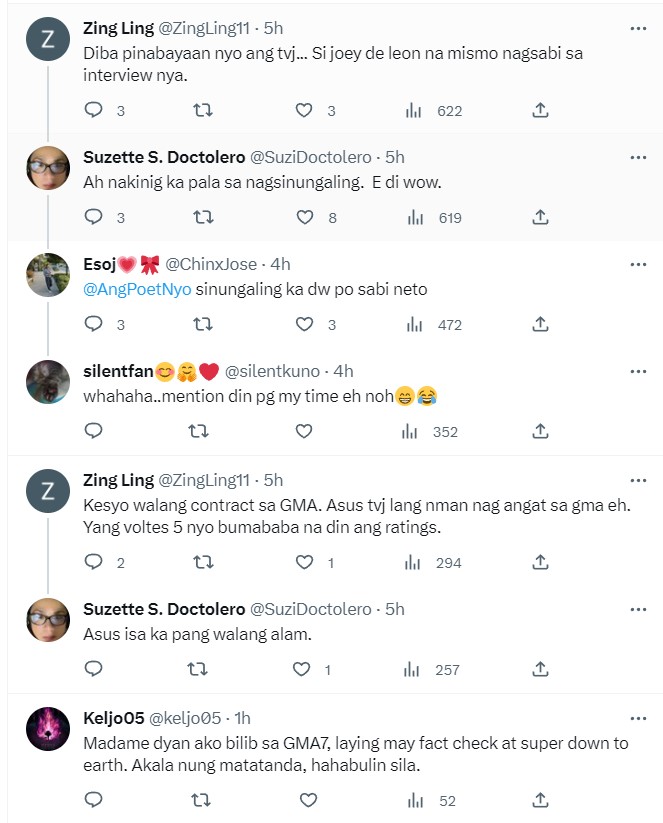663x823 pixels.
Task: Open Suzette S. Doctolero's profile name link
Action: 164,157
